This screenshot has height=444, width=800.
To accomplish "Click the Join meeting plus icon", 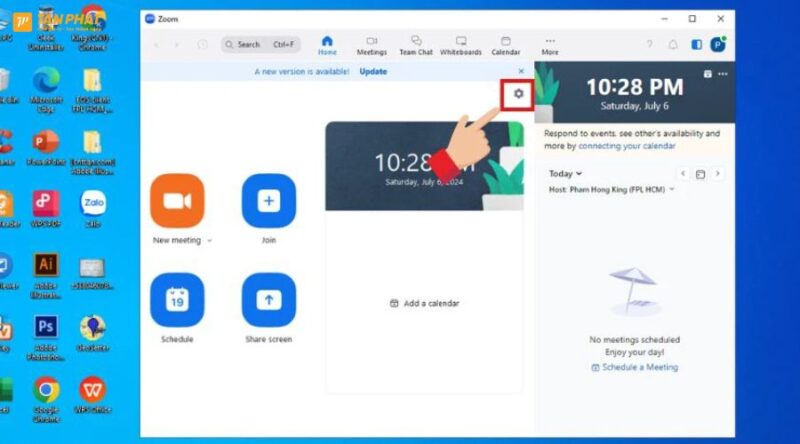I will tap(268, 201).
